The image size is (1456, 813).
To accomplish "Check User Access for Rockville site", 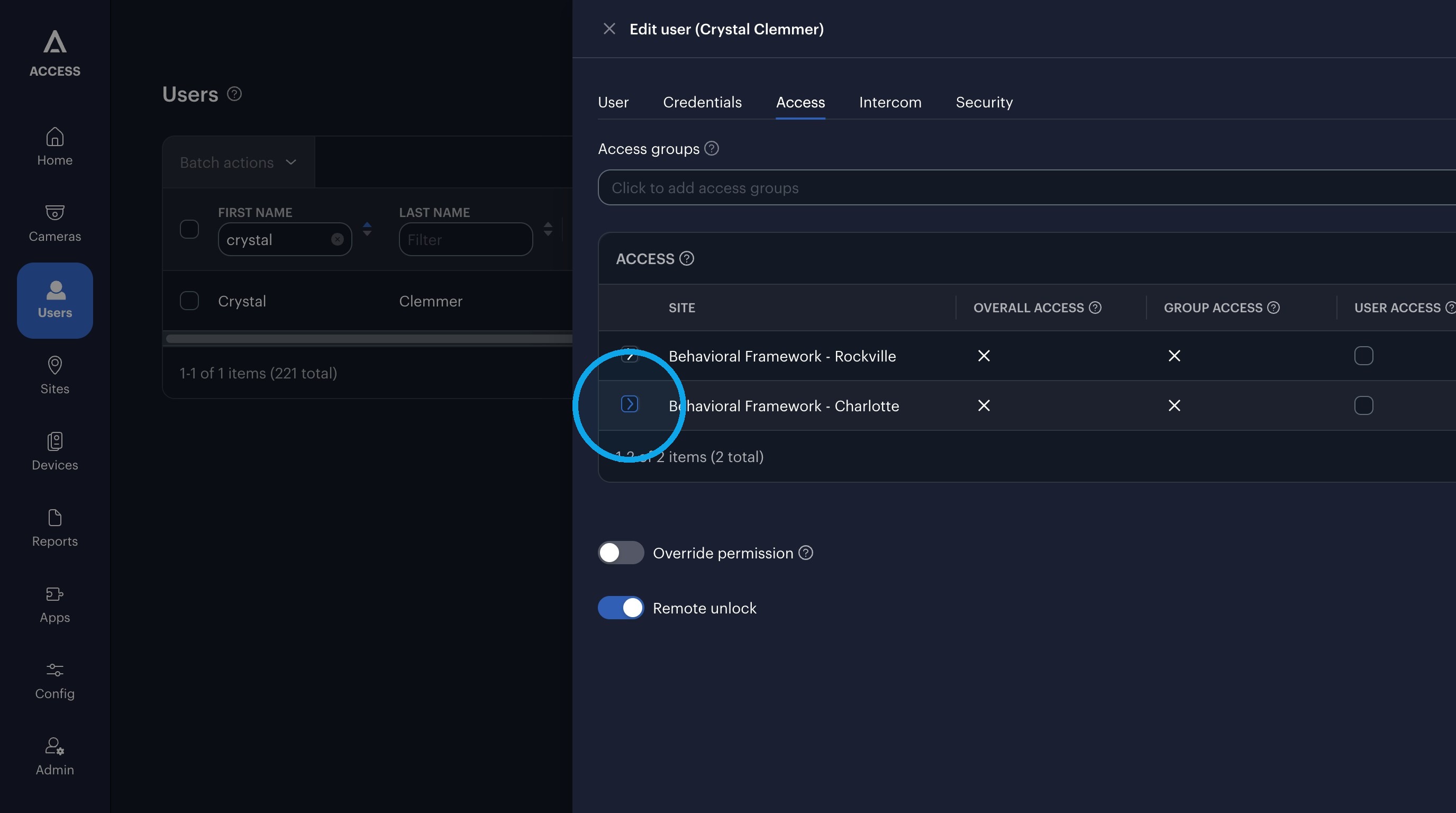I will tap(1364, 356).
